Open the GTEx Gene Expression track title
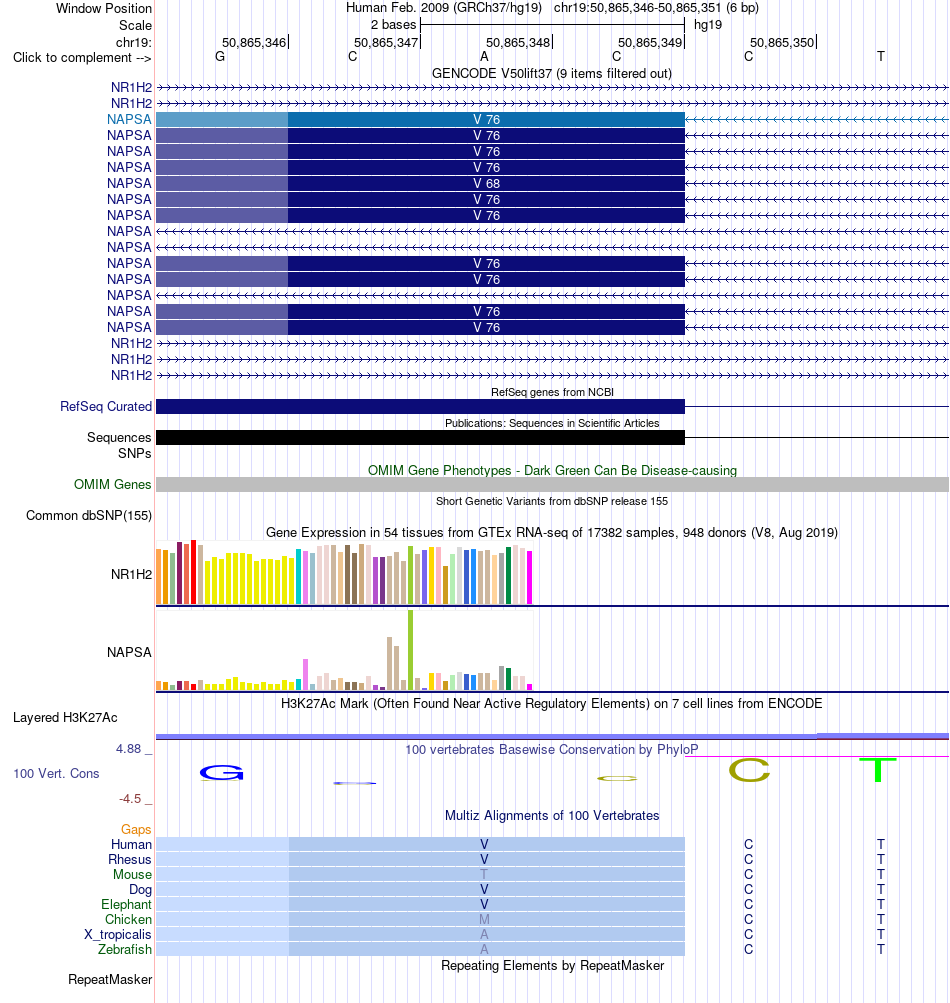 click(x=551, y=532)
